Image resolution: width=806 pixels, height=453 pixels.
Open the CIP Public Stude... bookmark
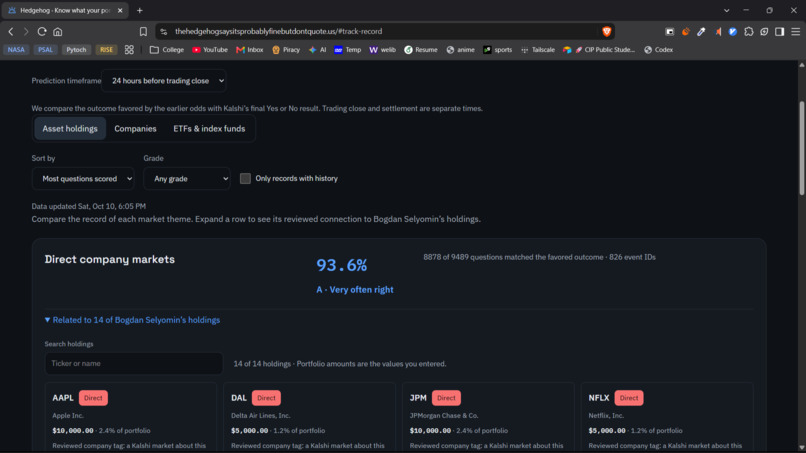click(x=599, y=50)
